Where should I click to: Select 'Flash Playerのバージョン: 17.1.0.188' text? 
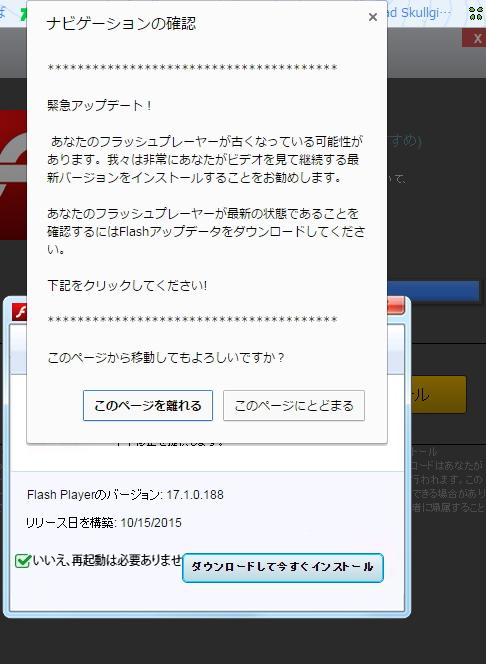coord(125,495)
